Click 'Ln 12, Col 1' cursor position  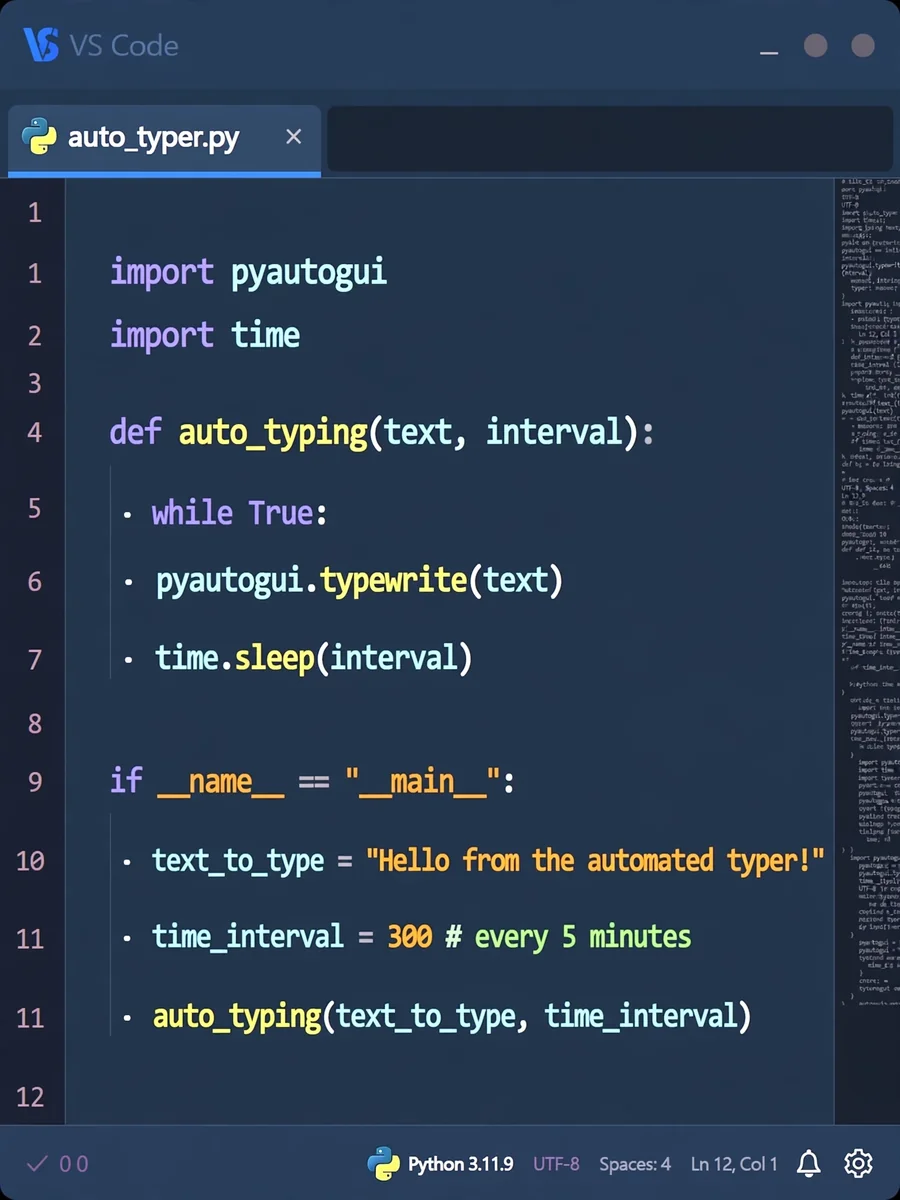pyautogui.click(x=734, y=1164)
